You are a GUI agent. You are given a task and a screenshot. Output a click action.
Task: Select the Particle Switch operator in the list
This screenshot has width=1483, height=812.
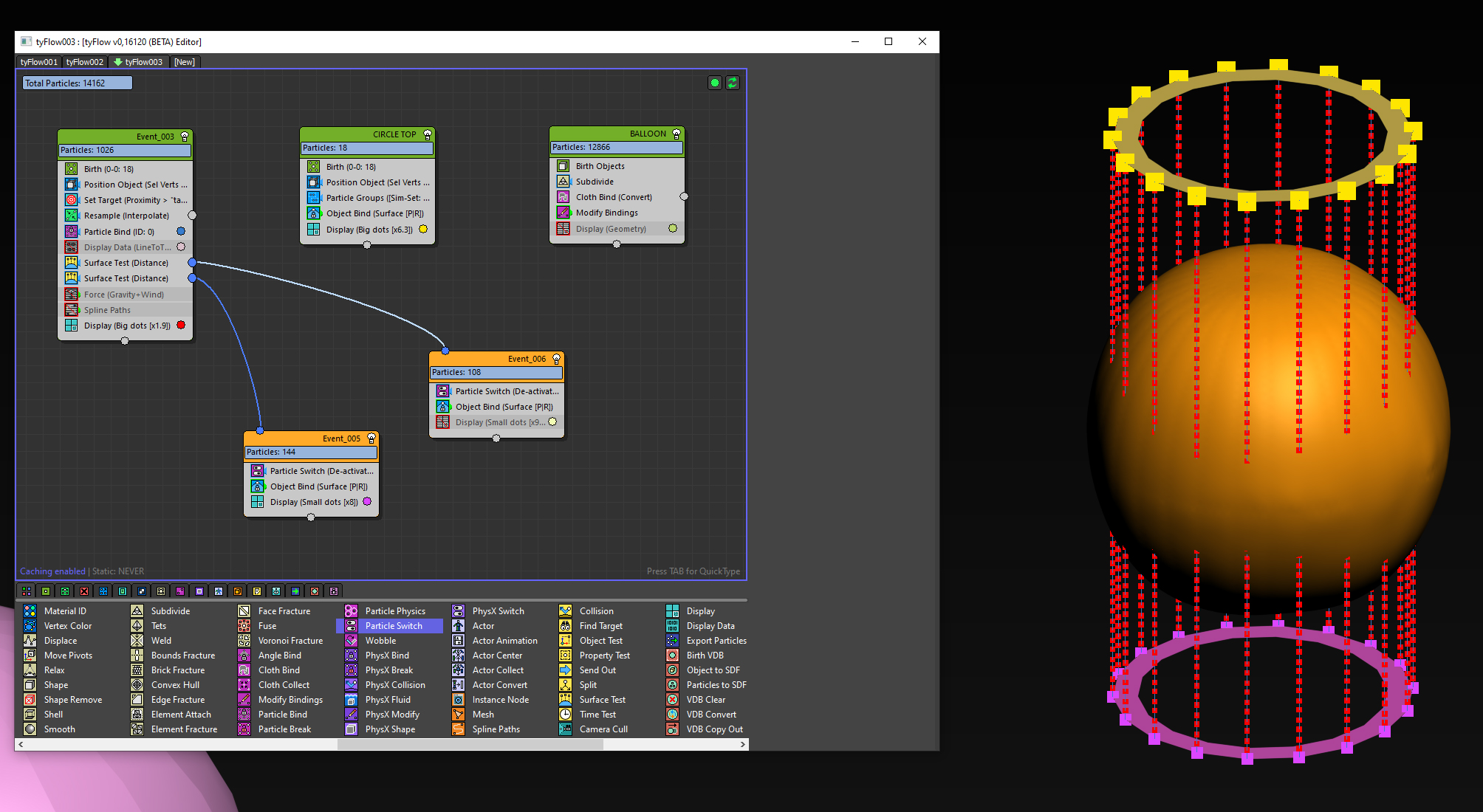coord(394,626)
